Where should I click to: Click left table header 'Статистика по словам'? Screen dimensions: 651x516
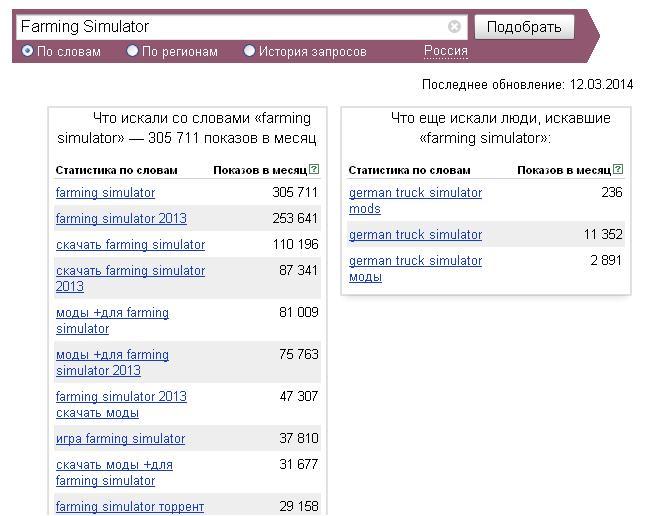(117, 170)
